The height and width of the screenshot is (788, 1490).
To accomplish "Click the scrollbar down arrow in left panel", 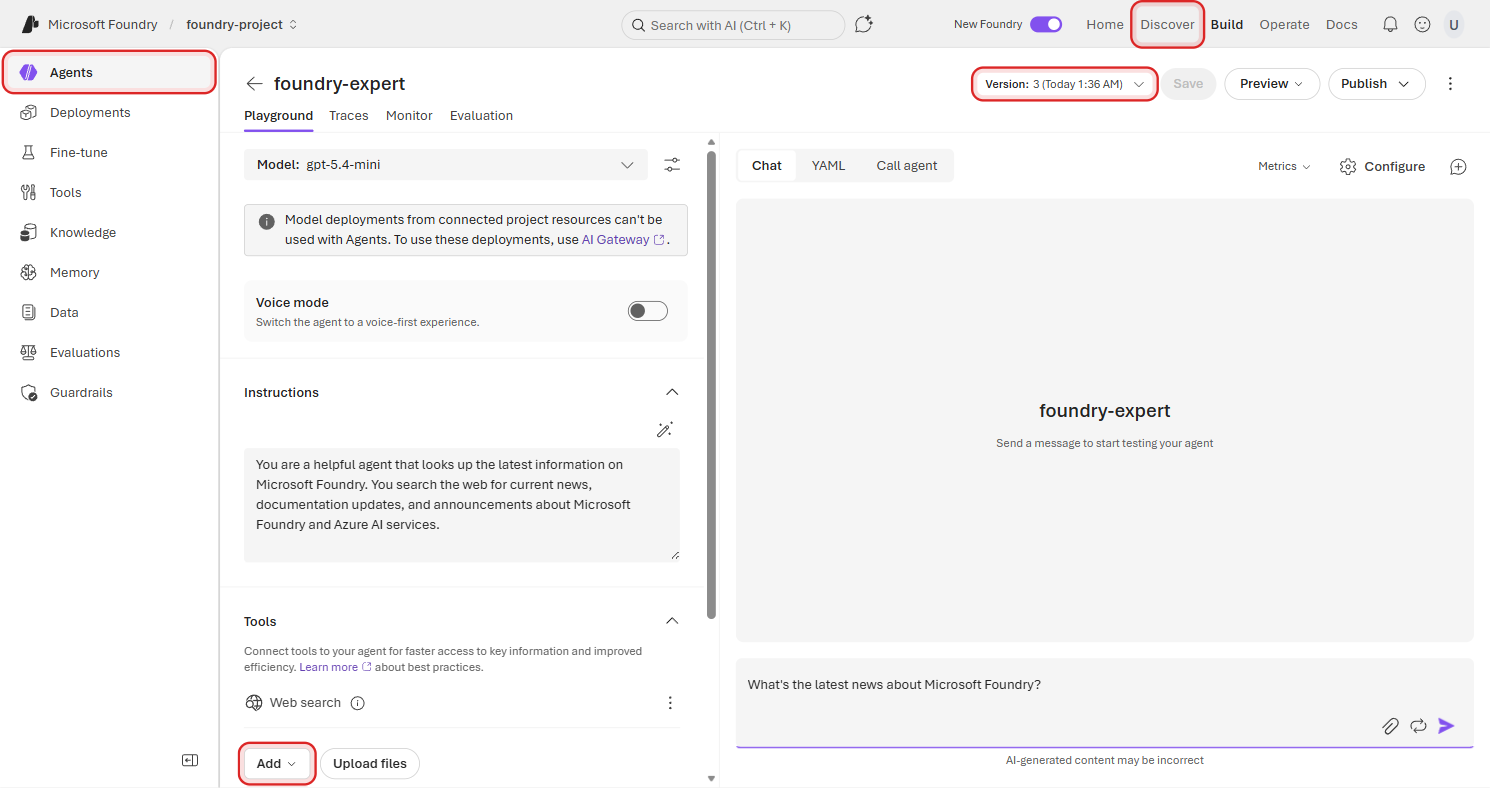I will (712, 778).
